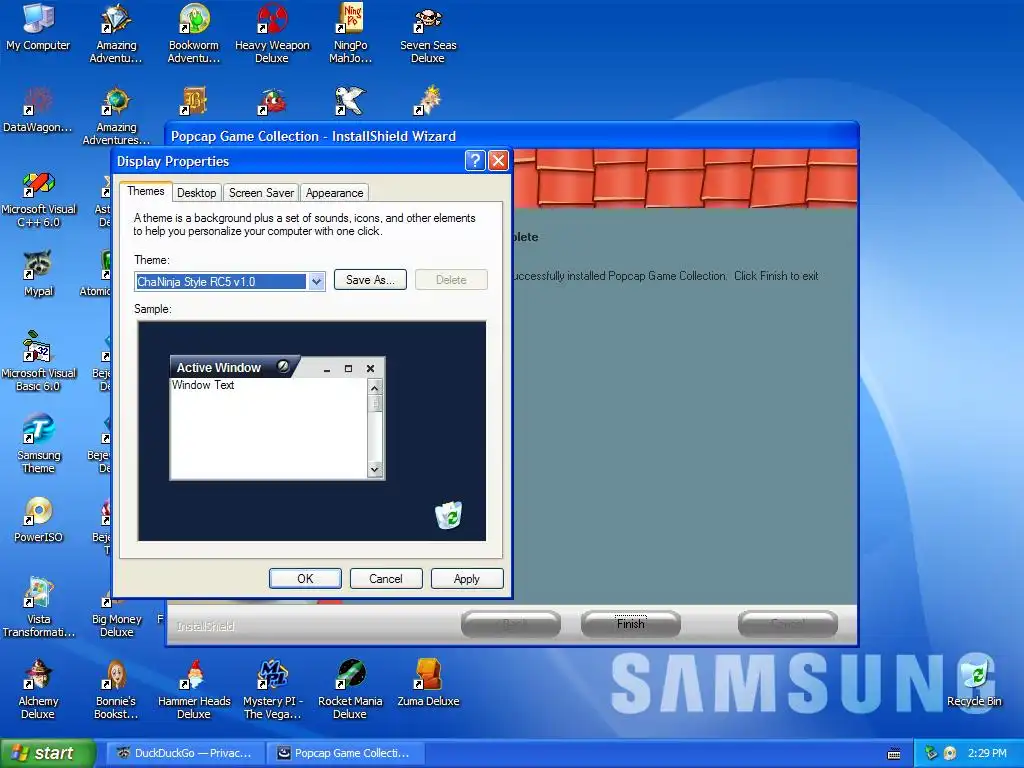The width and height of the screenshot is (1024, 768).
Task: Click the sample window scrollbar up arrow
Action: point(375,388)
